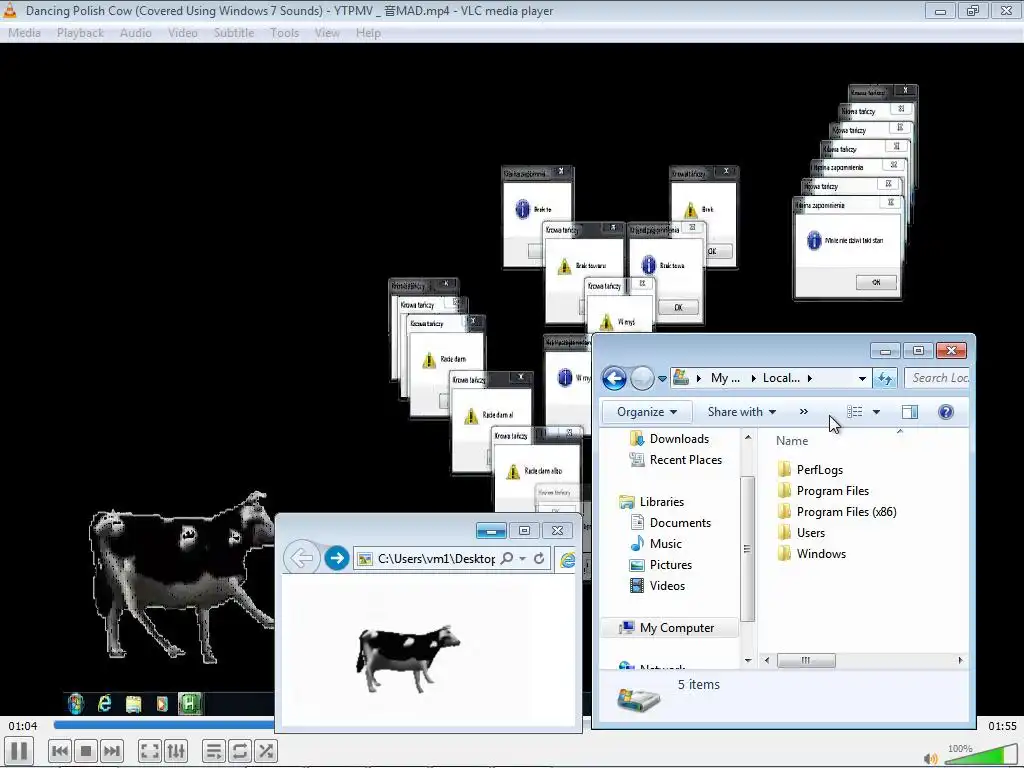
Task: Toggle loop mode in VLC
Action: (240, 751)
